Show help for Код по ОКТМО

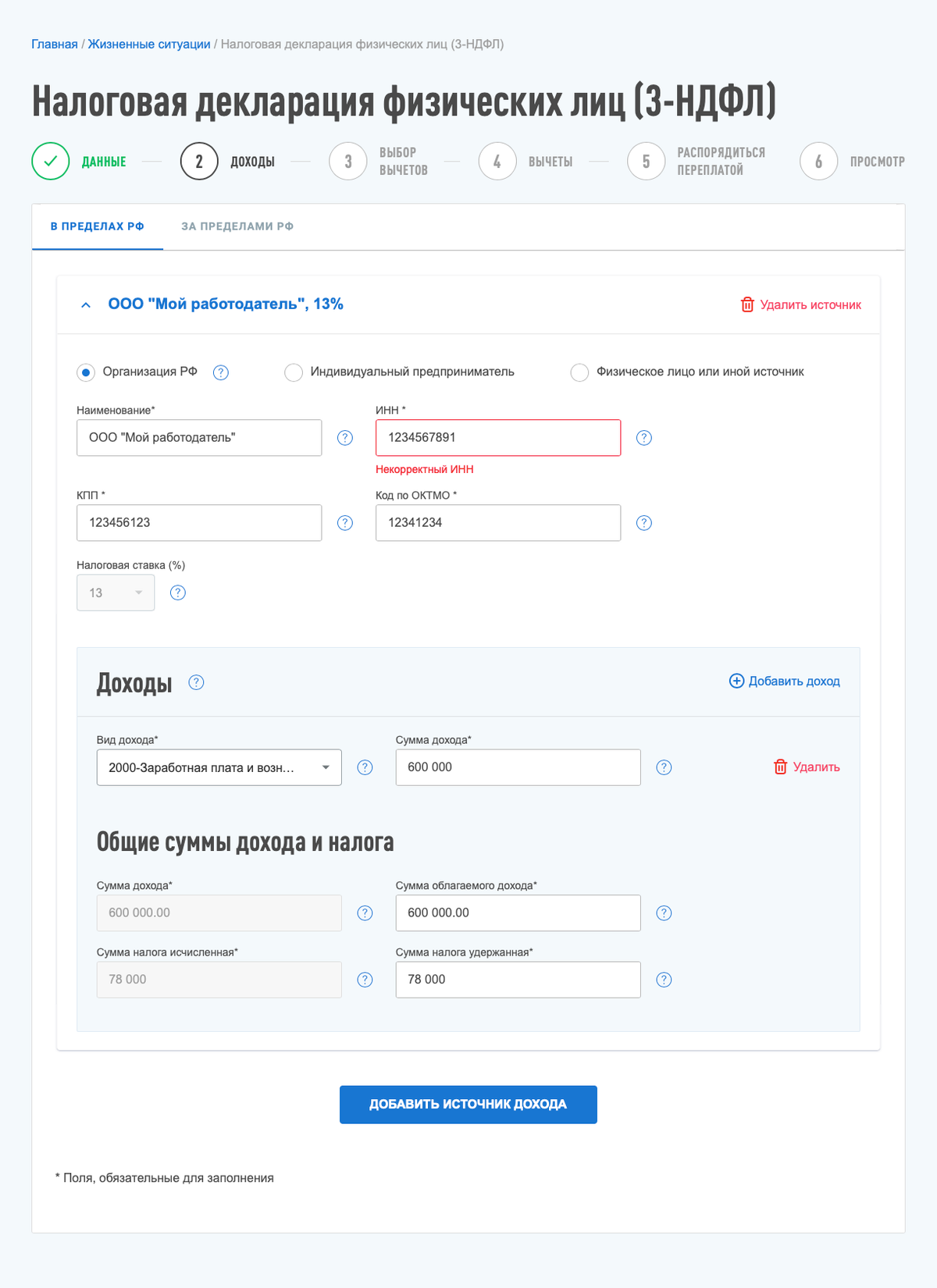tap(644, 523)
